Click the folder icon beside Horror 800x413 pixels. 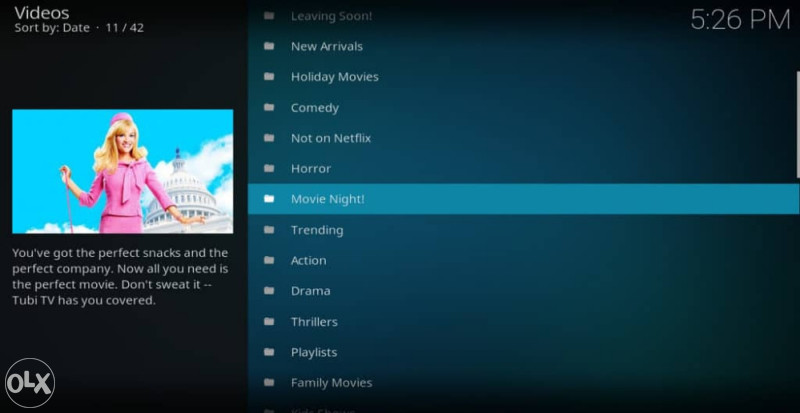269,168
